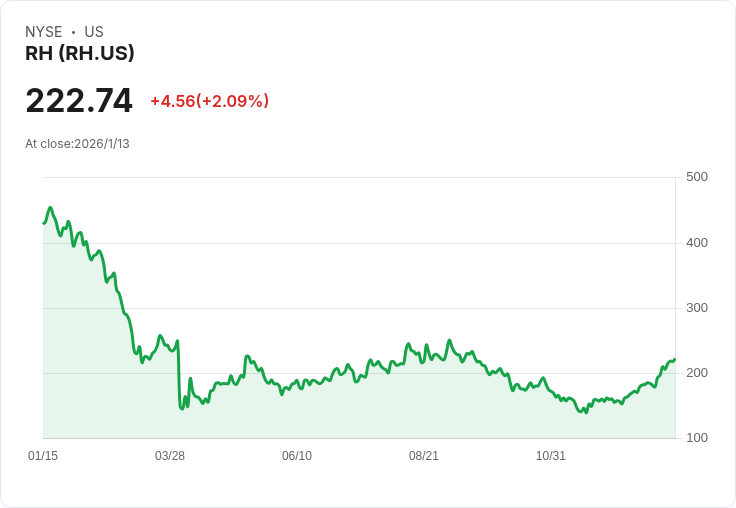Screen dimensions: 736x508
Task: Click the 400 price axis label
Action: pos(696,242)
